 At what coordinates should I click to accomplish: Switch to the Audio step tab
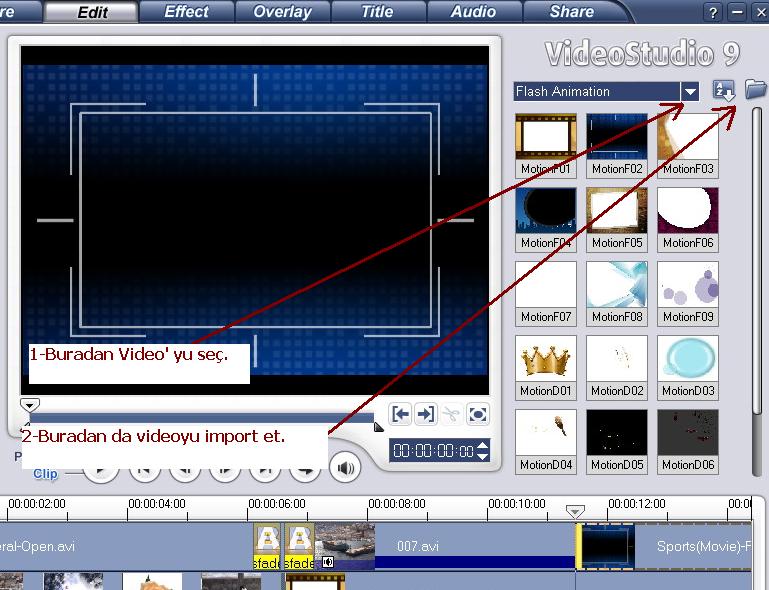(x=473, y=12)
